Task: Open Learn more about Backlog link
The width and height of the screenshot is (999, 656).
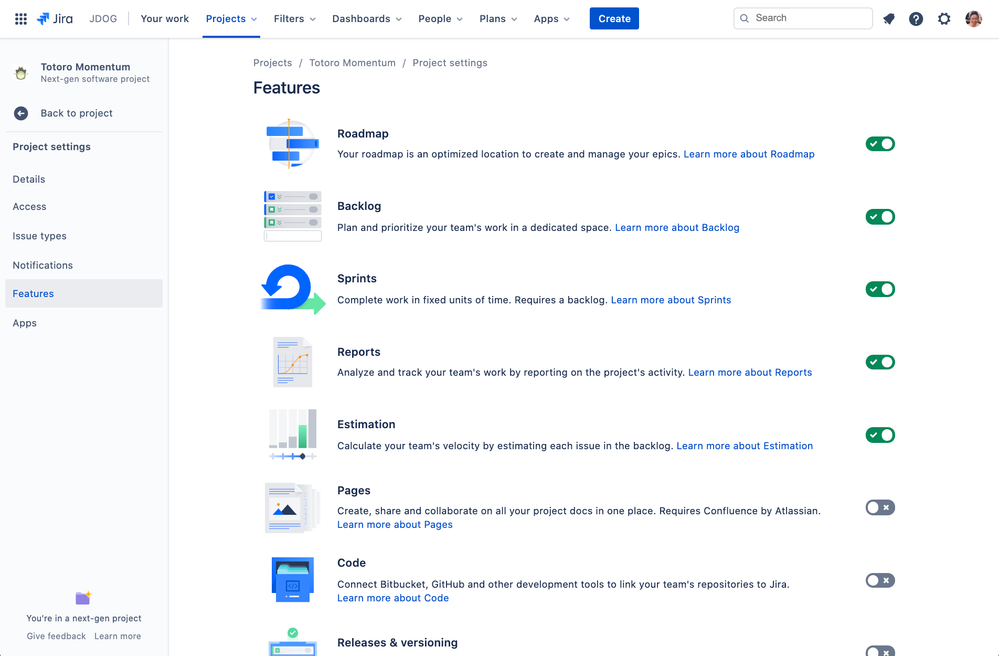Action: (x=677, y=227)
